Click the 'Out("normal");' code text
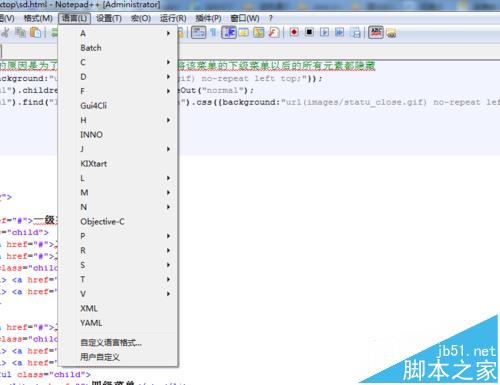This screenshot has width=500, height=385. click(x=217, y=90)
